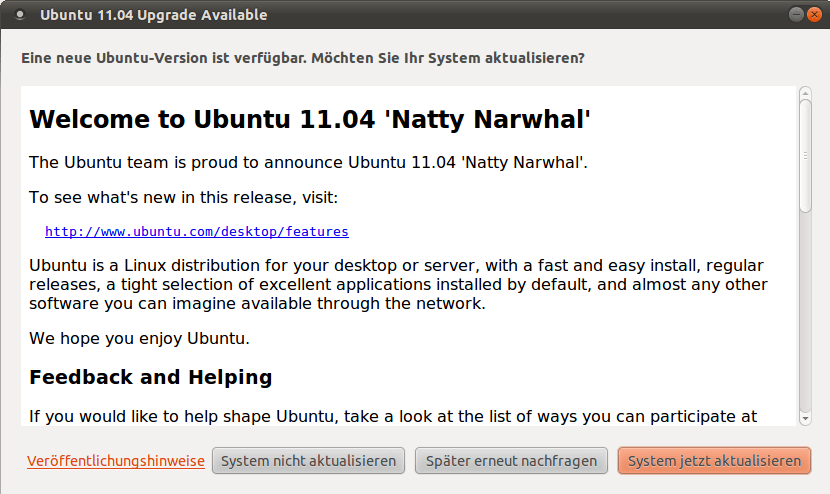Click the scrollbar up arrow
This screenshot has height=494, width=830.
(x=805, y=93)
